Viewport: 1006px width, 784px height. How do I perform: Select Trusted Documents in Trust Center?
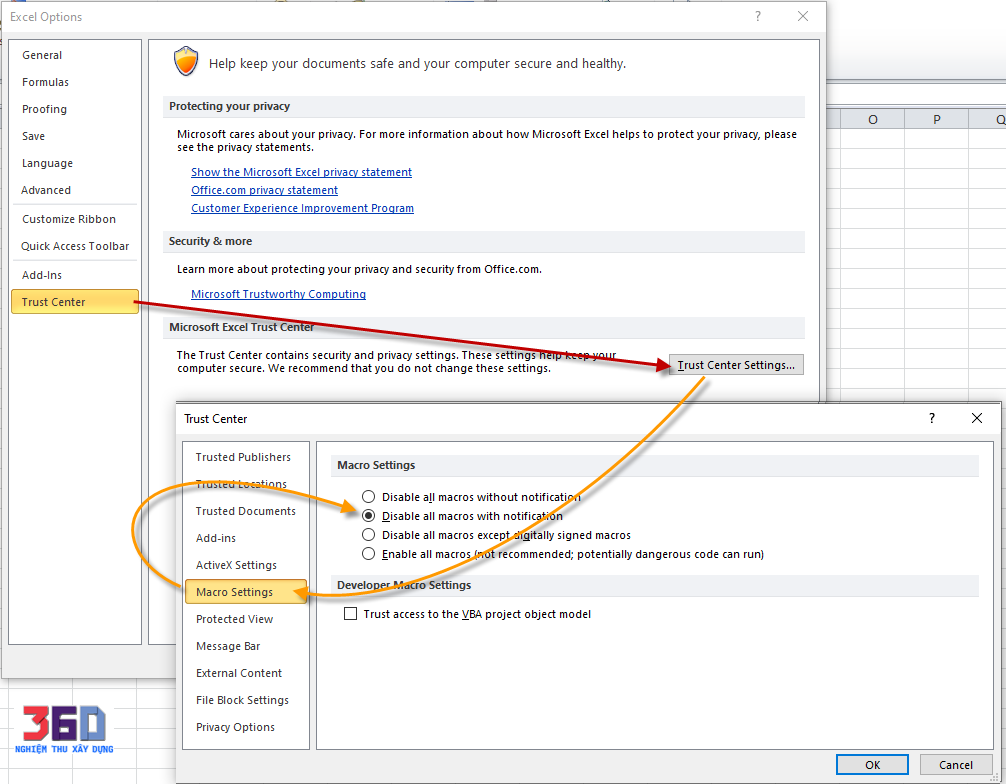246,511
